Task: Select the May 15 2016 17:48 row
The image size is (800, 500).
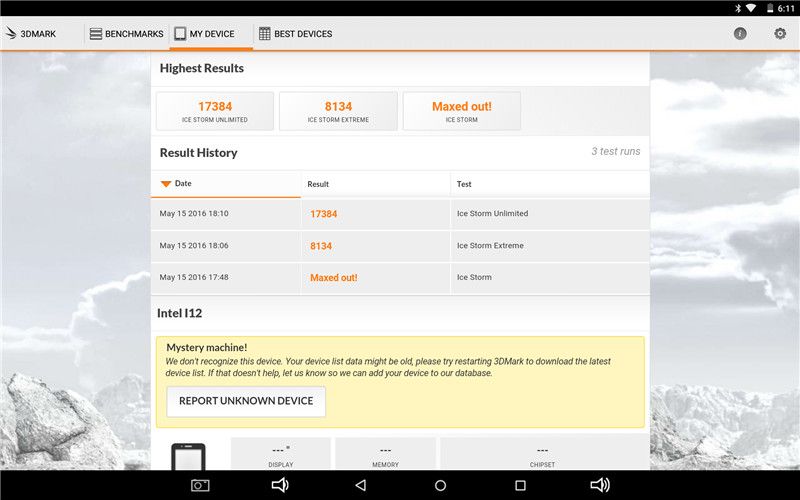Action: click(x=401, y=278)
